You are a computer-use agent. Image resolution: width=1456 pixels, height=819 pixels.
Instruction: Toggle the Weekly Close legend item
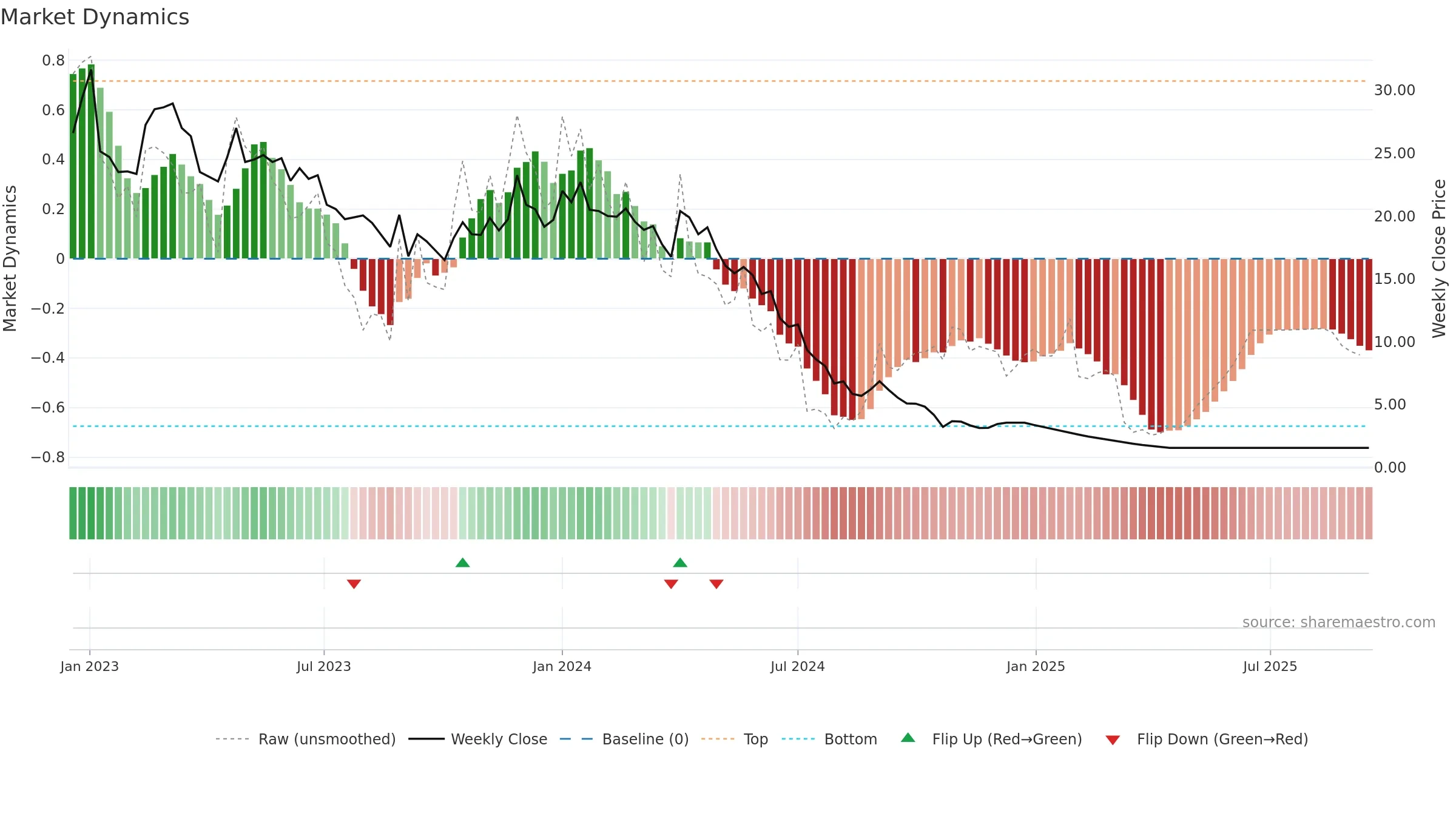coord(478,739)
